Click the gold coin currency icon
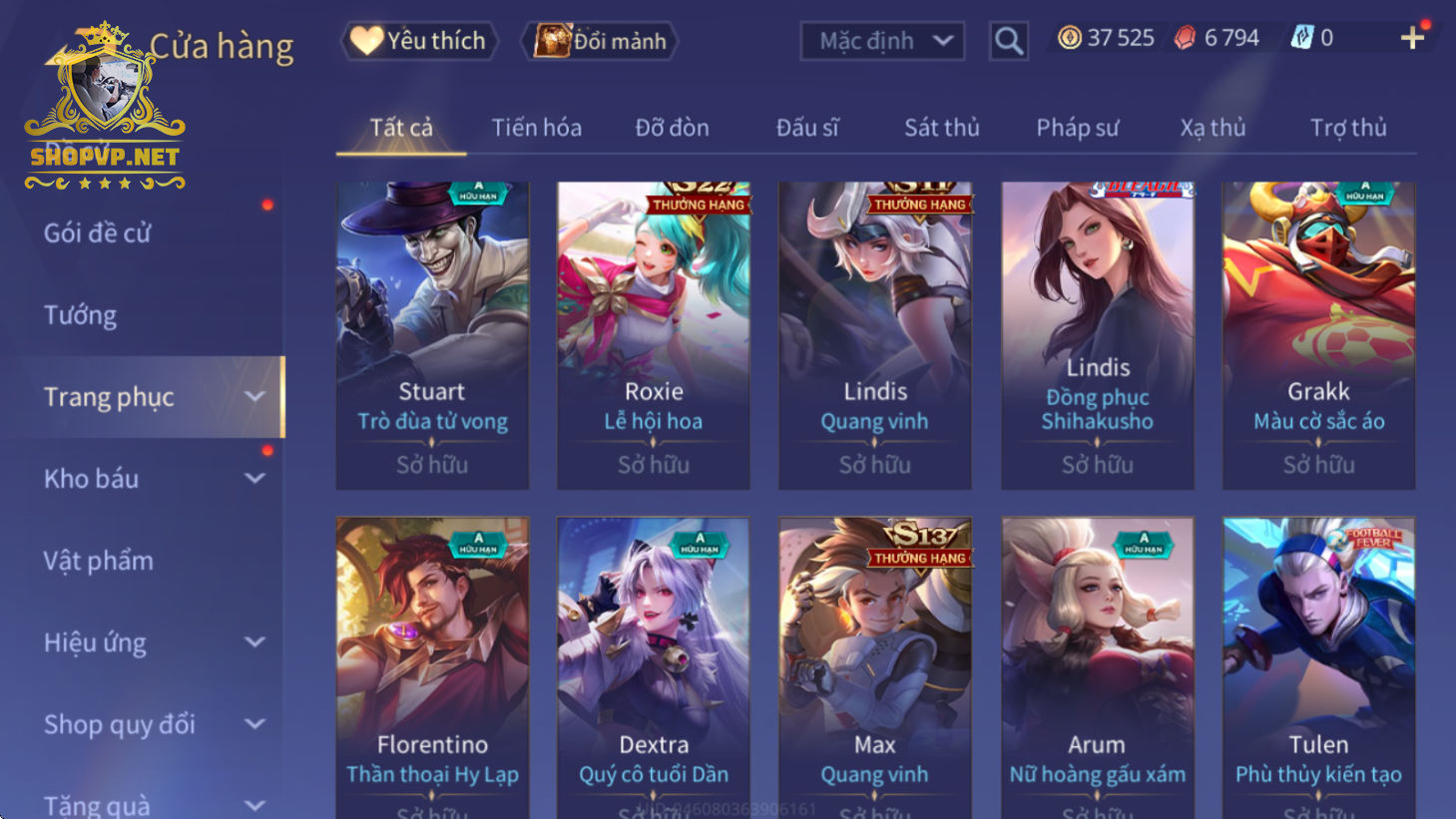This screenshot has height=819, width=1456. [x=1070, y=38]
